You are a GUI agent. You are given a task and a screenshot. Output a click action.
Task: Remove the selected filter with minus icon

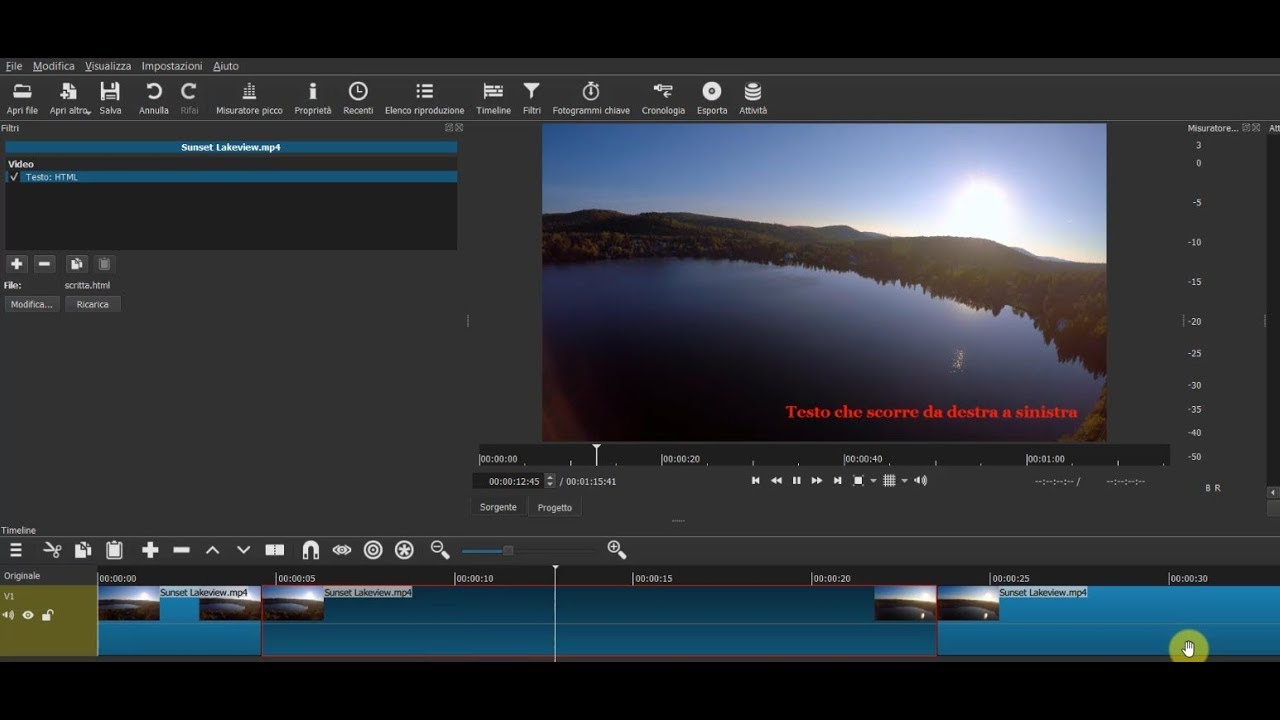tap(44, 264)
